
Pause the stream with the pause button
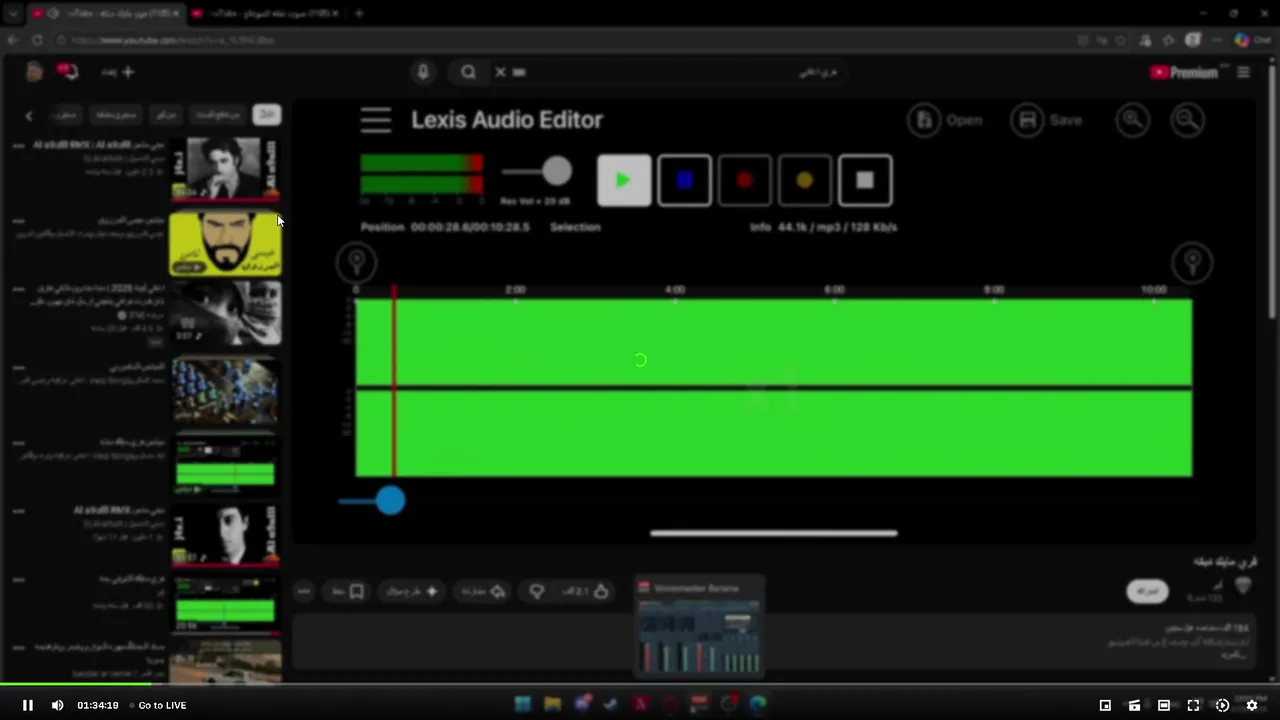click(28, 705)
